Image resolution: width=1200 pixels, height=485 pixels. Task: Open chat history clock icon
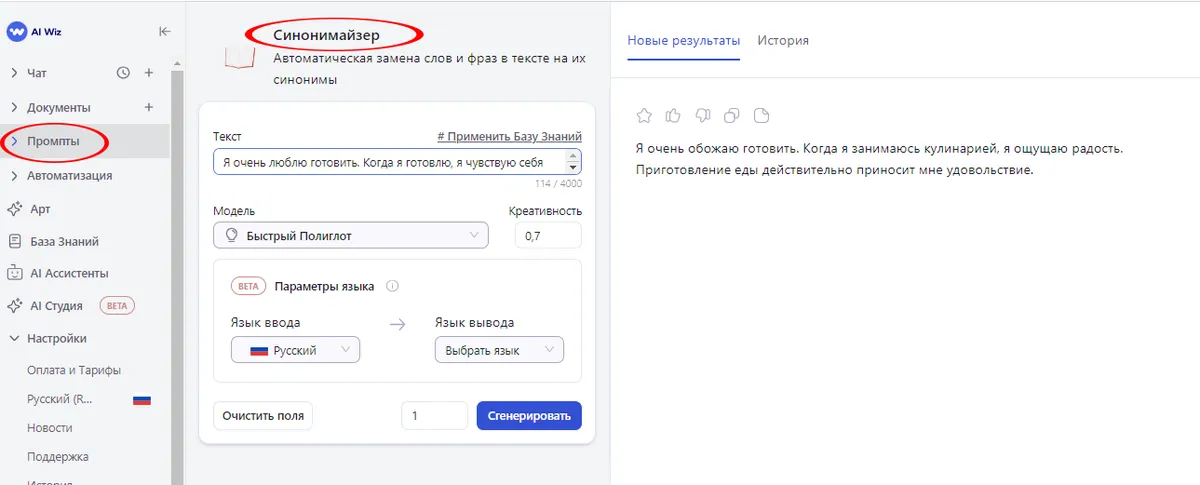123,73
